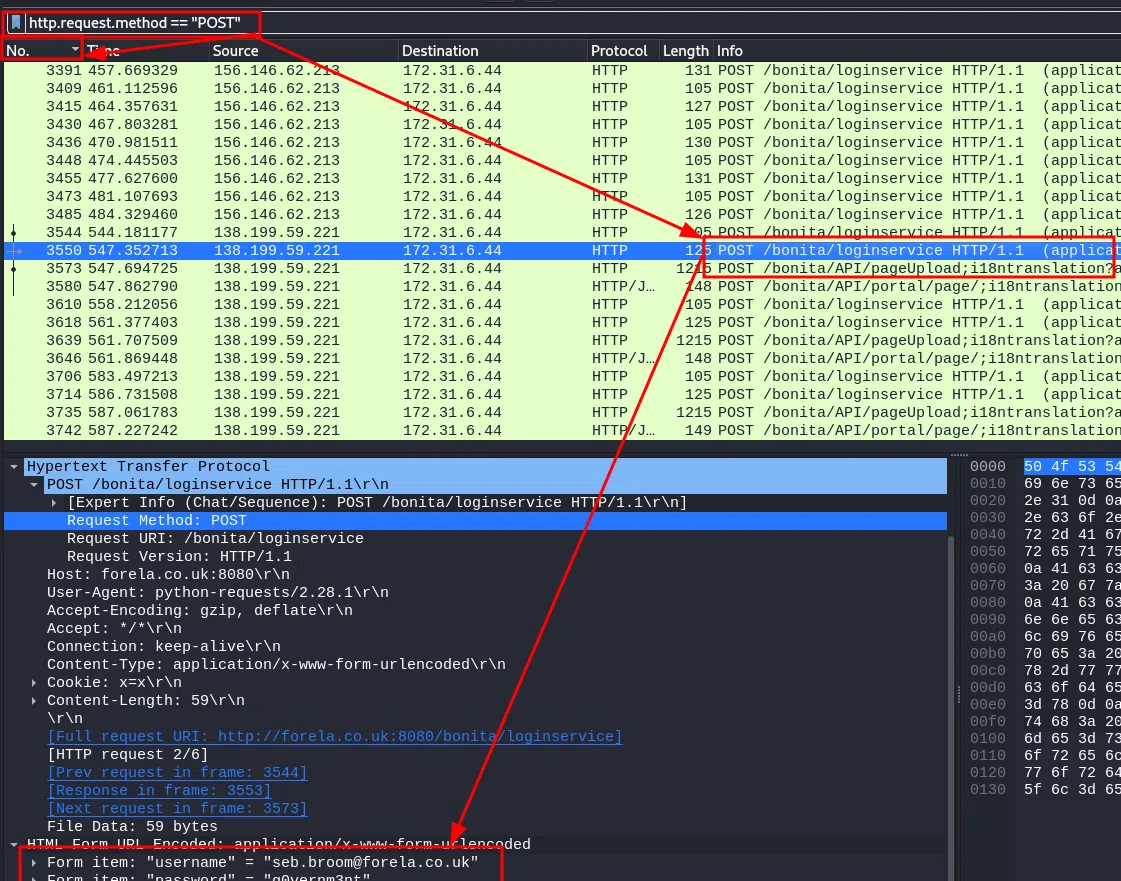Image resolution: width=1121 pixels, height=881 pixels.
Task: Select the Request URI: /bonita/loginservice line
Action: pos(215,539)
